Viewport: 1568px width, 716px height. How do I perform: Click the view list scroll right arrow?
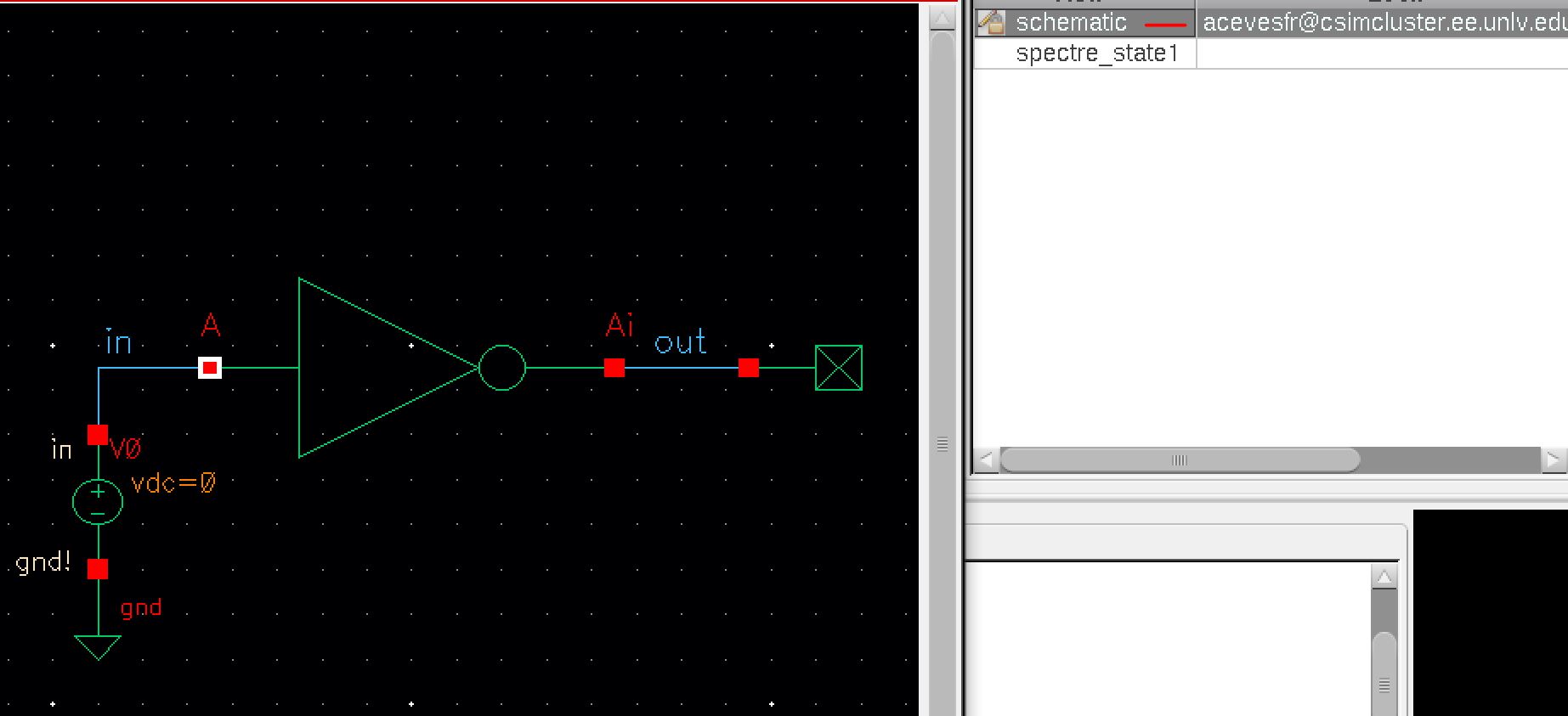click(1553, 460)
